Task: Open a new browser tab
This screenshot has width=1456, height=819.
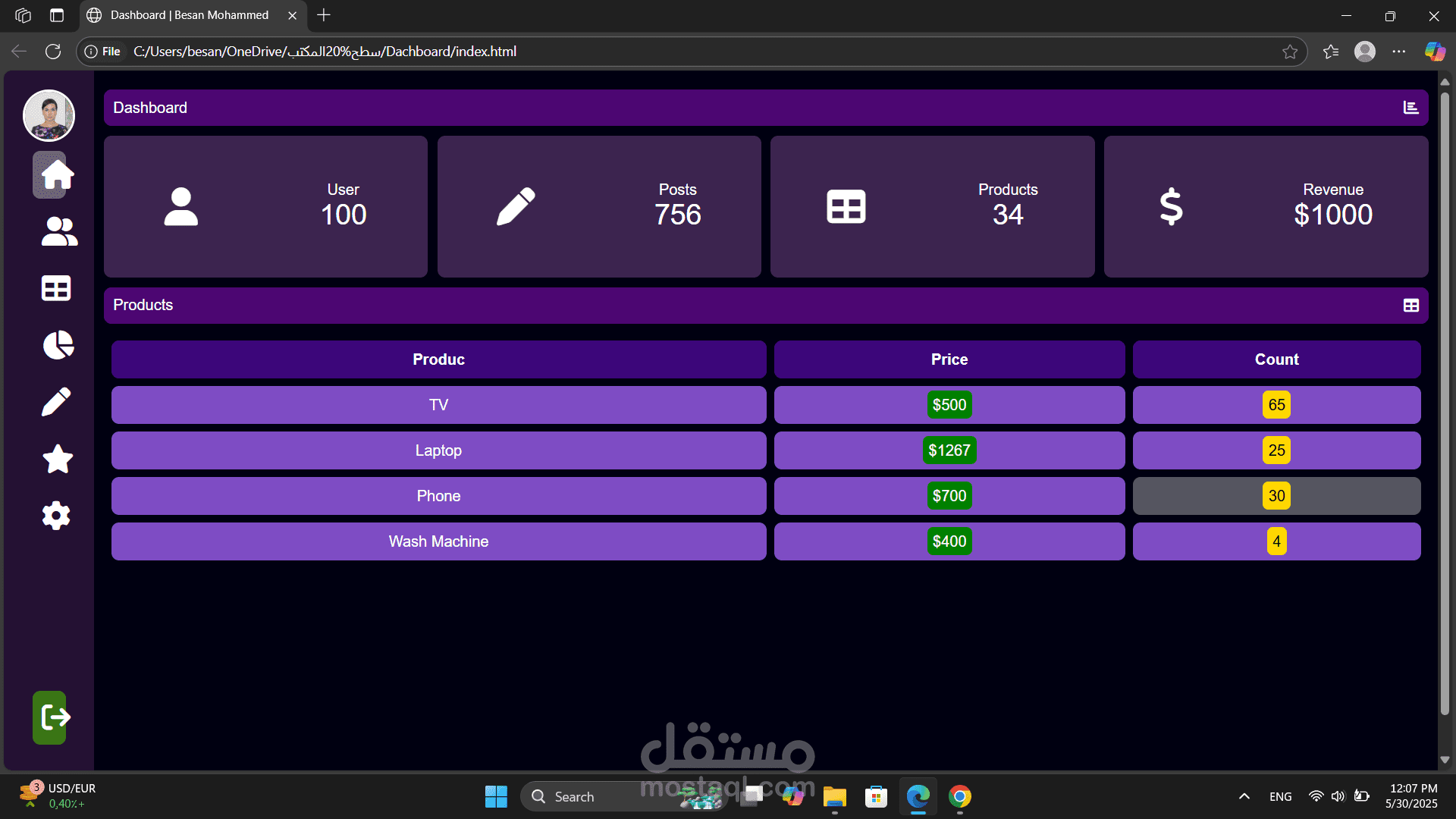Action: point(324,15)
